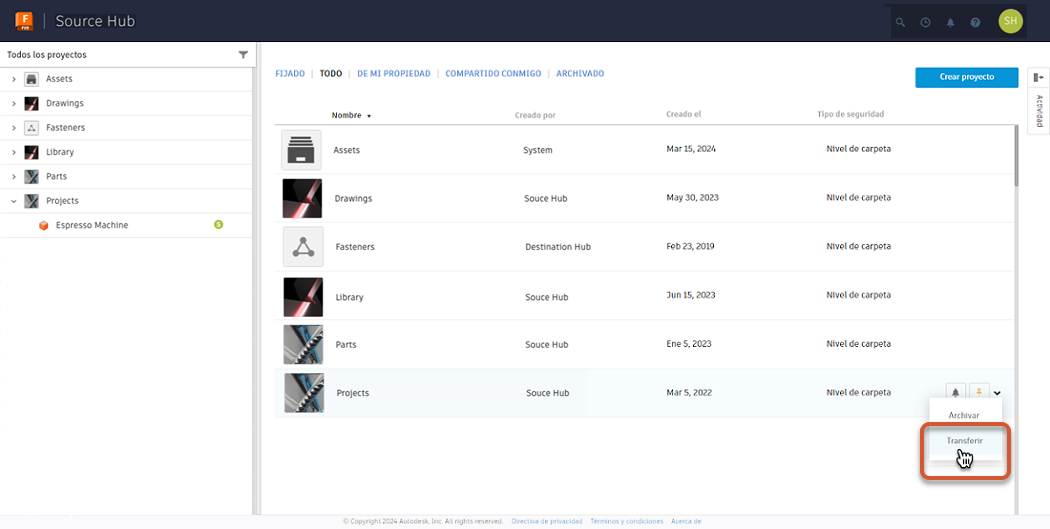Open the Actividad side tab

1039,111
